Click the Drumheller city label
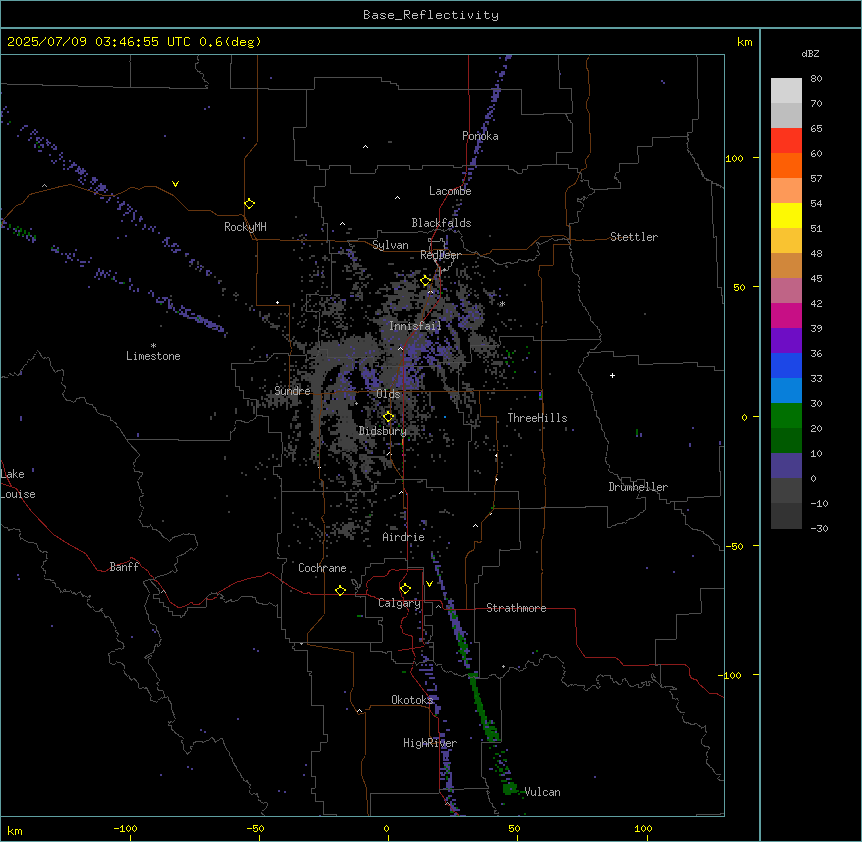This screenshot has height=842, width=862. [638, 487]
